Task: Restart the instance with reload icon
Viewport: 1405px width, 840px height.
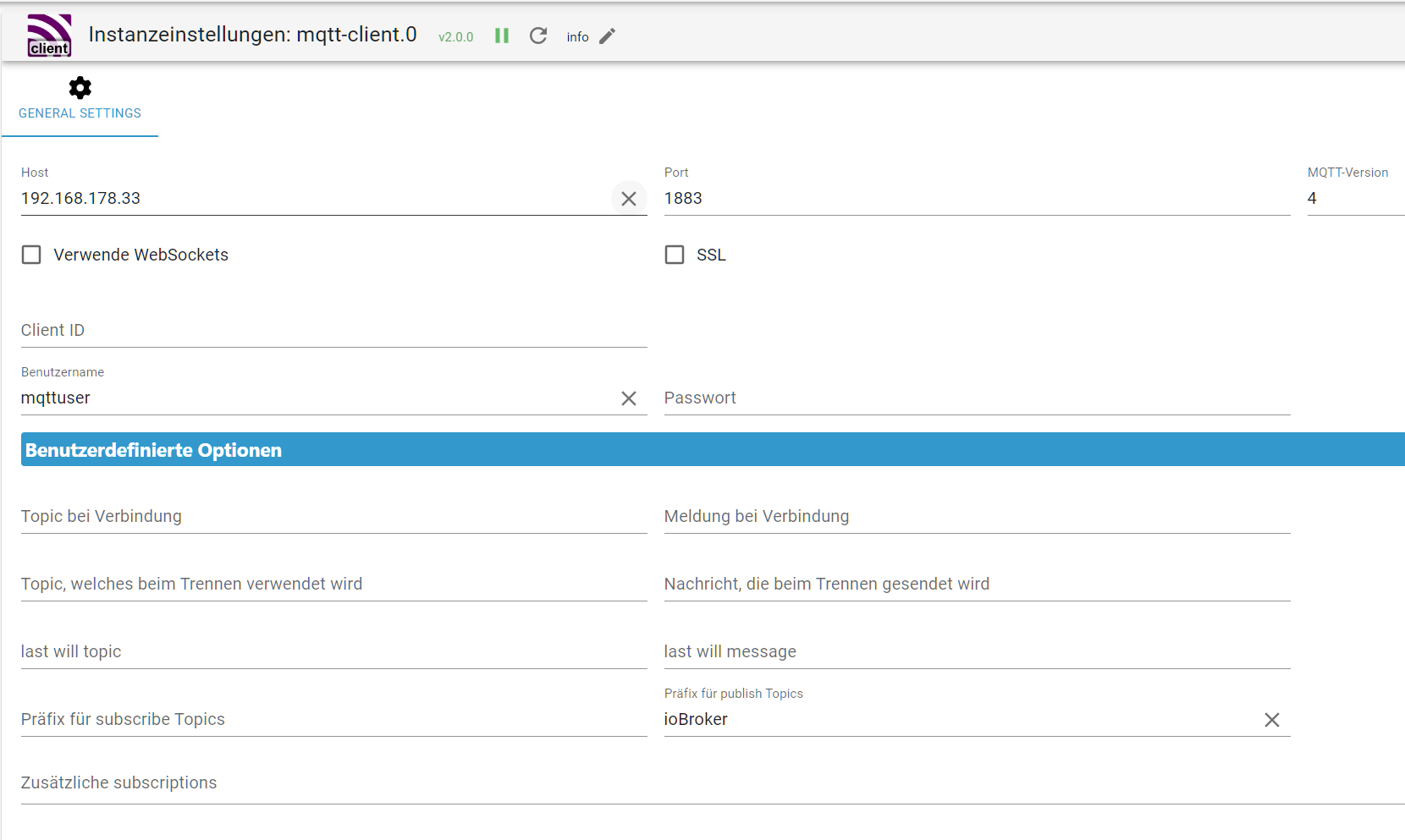Action: (x=538, y=36)
